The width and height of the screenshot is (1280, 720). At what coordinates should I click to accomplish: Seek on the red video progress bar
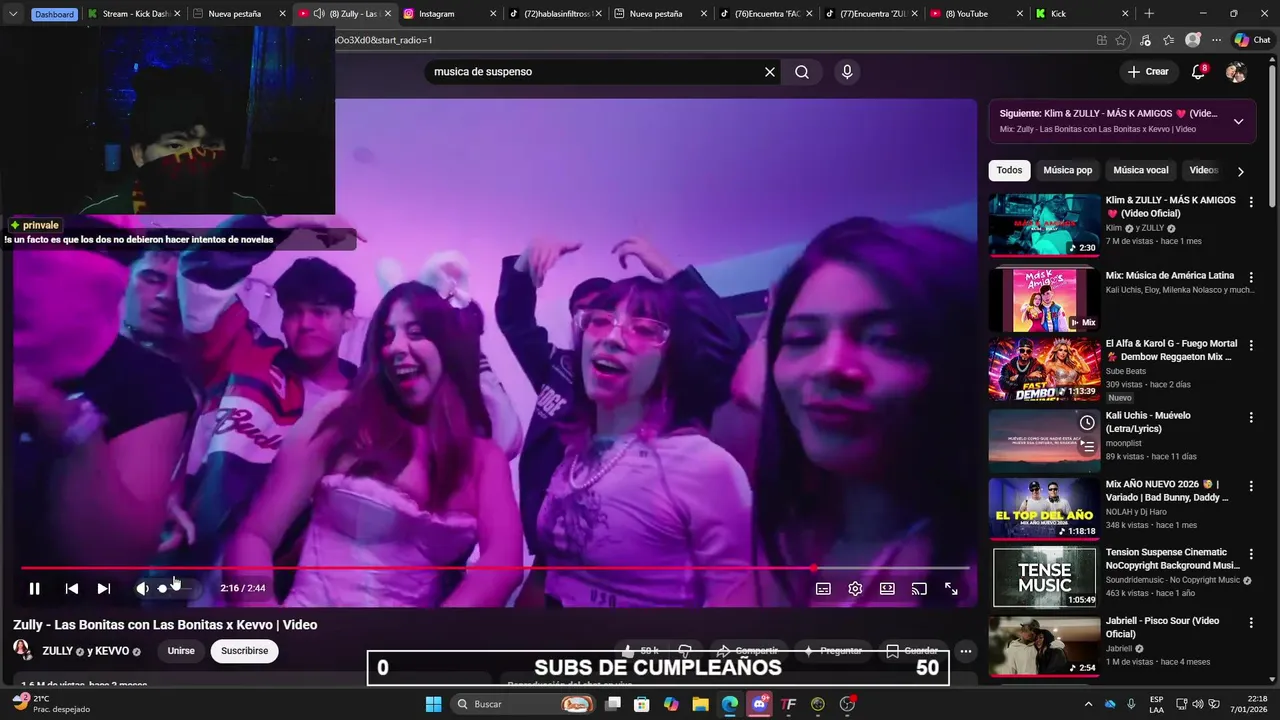(495, 568)
